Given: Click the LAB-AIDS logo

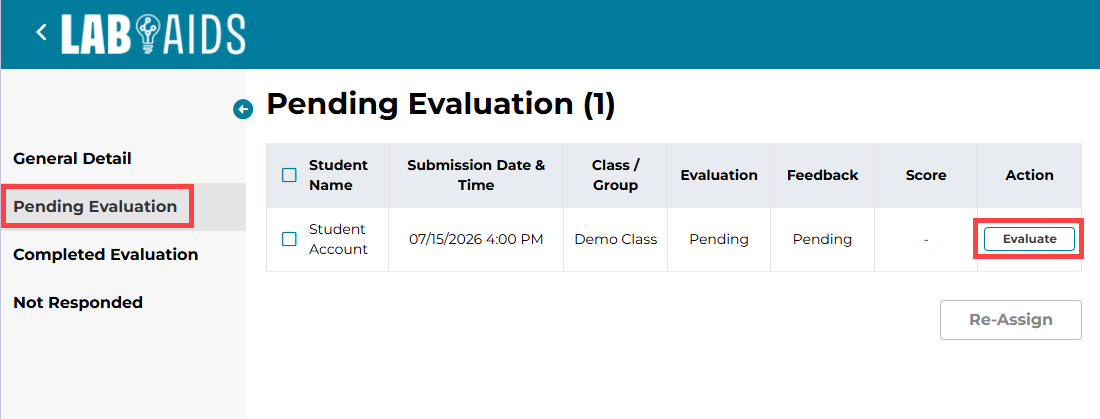Looking at the screenshot, I should [153, 34].
